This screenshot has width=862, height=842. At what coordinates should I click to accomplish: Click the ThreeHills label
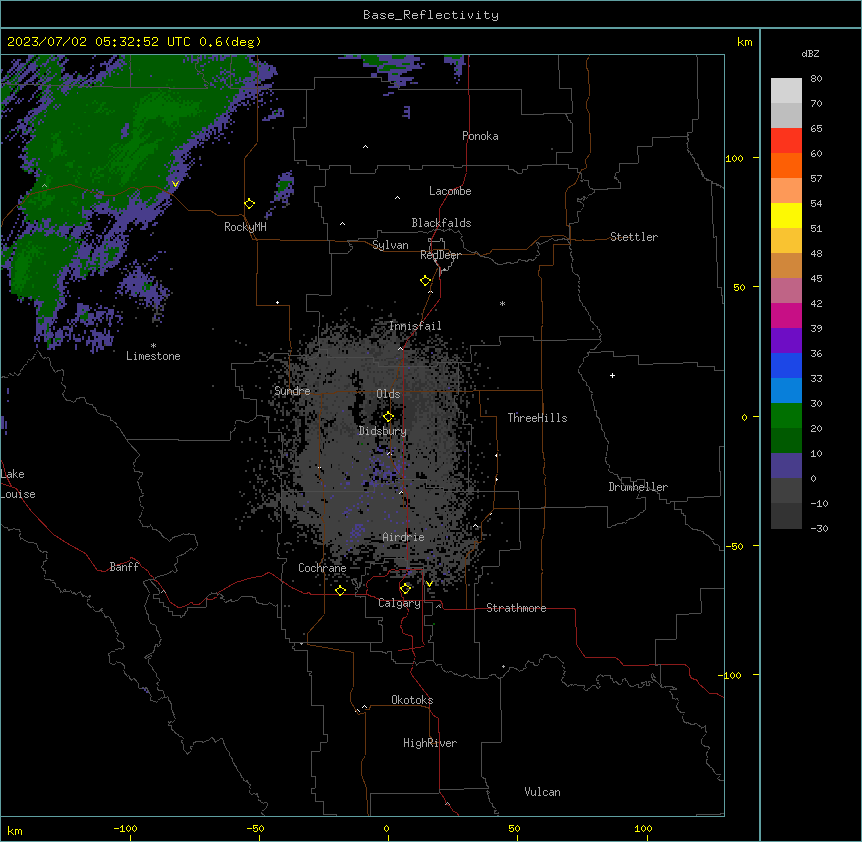point(537,418)
